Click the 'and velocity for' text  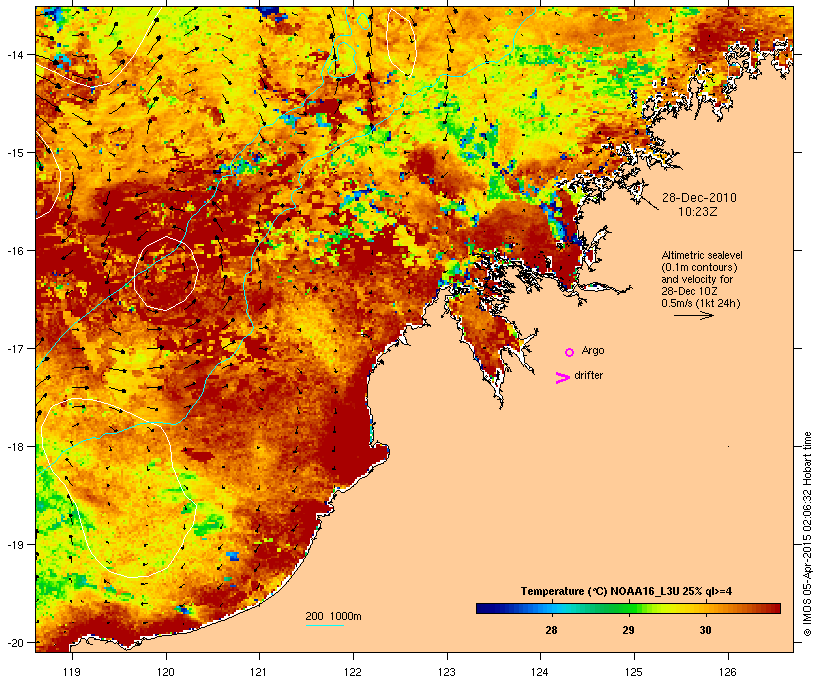[697, 279]
